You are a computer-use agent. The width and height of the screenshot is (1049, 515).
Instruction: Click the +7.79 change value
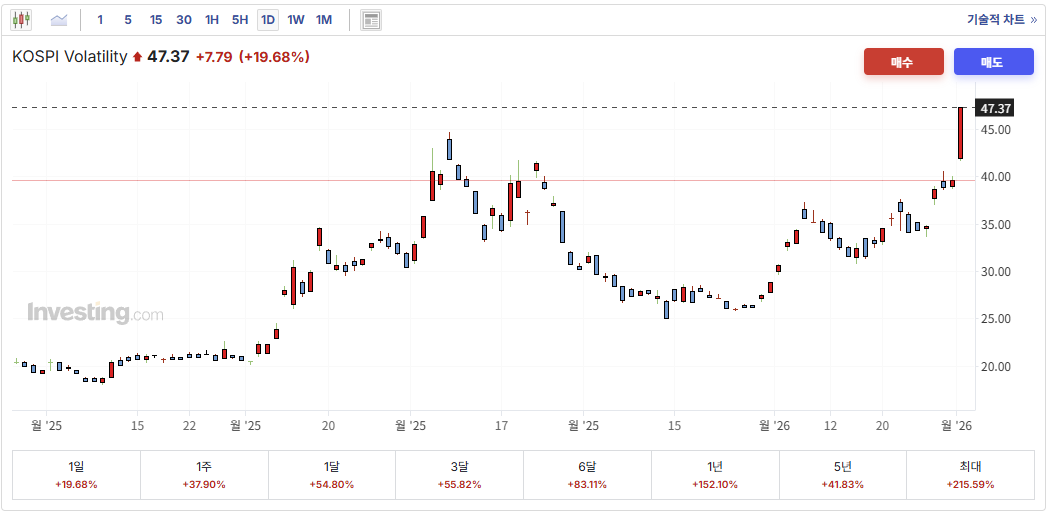214,57
